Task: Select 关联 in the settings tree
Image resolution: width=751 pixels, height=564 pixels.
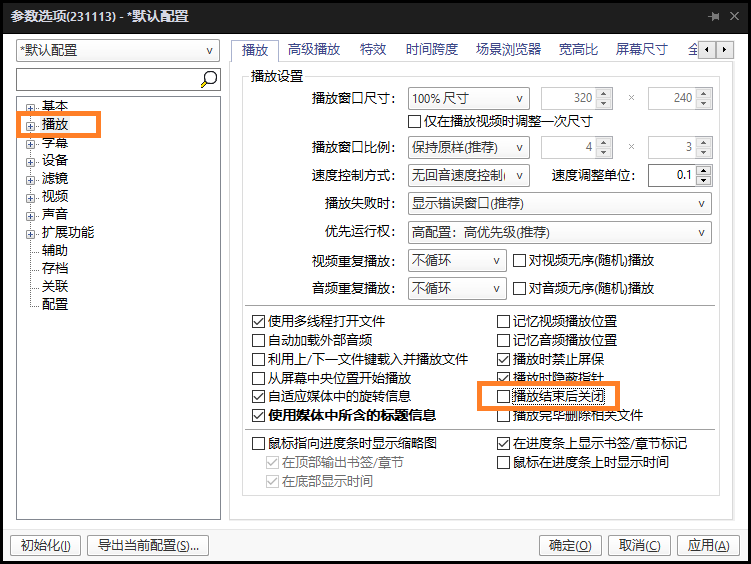Action: pos(55,286)
